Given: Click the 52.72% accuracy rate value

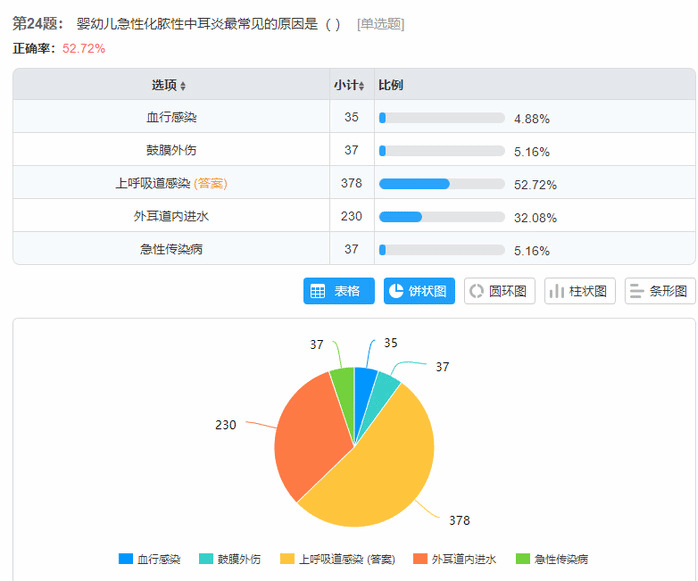Looking at the screenshot, I should tap(84, 48).
